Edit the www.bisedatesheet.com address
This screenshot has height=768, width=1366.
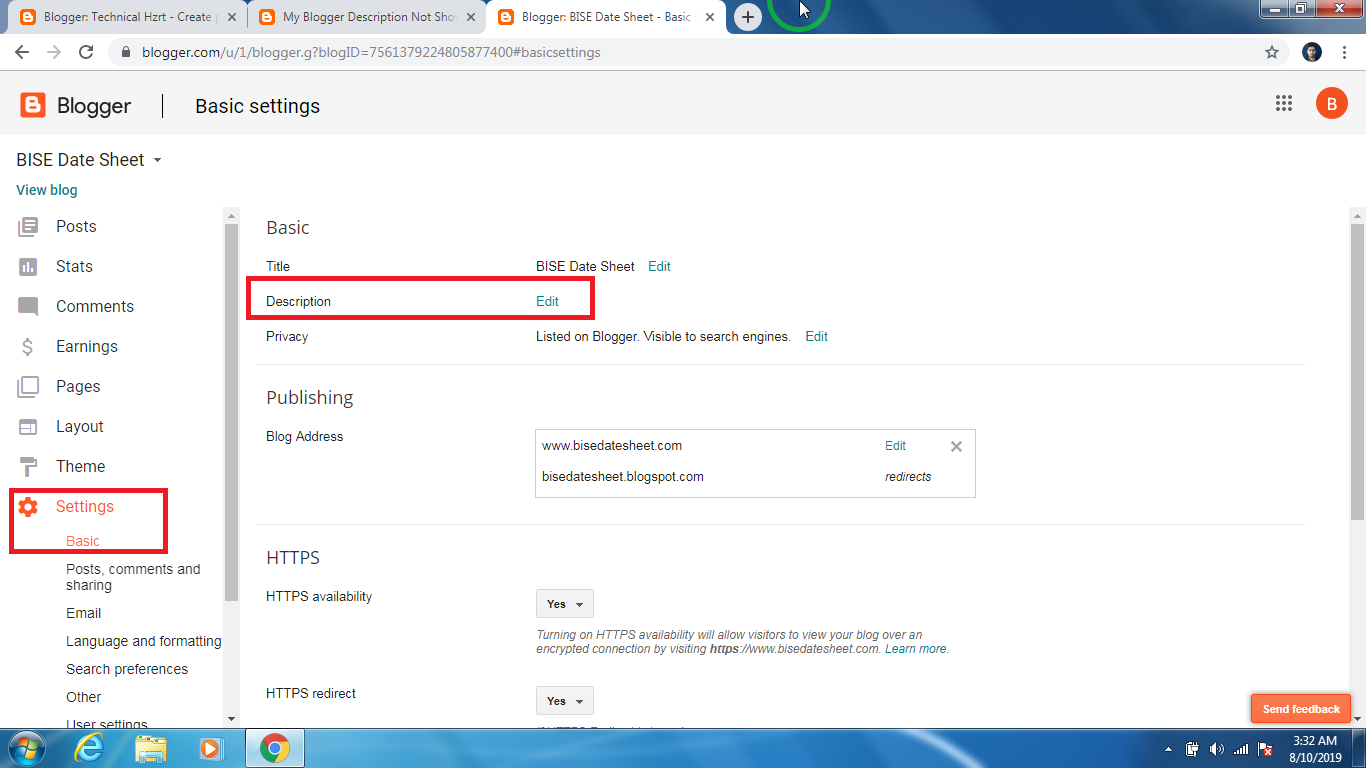pos(896,445)
